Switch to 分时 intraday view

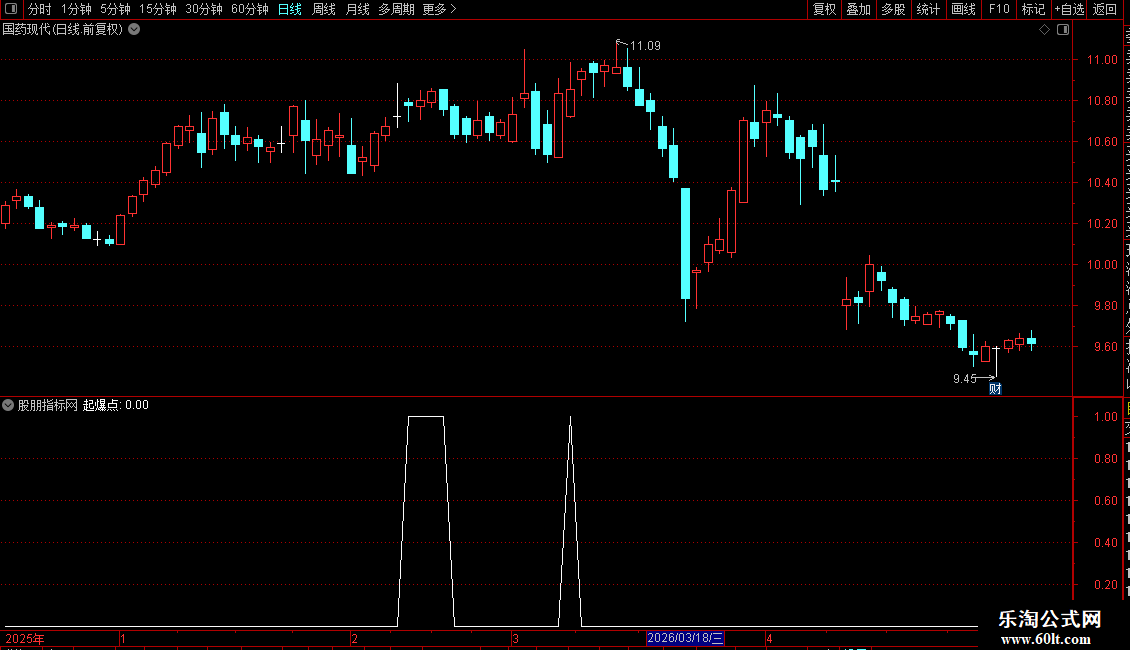pos(40,9)
